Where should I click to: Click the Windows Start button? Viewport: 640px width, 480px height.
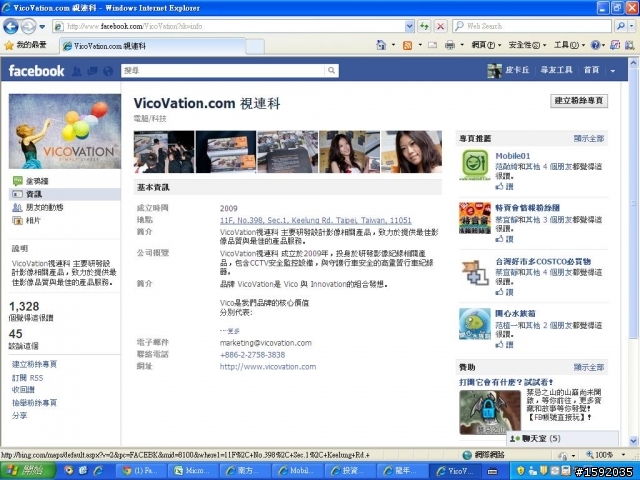pos(28,471)
